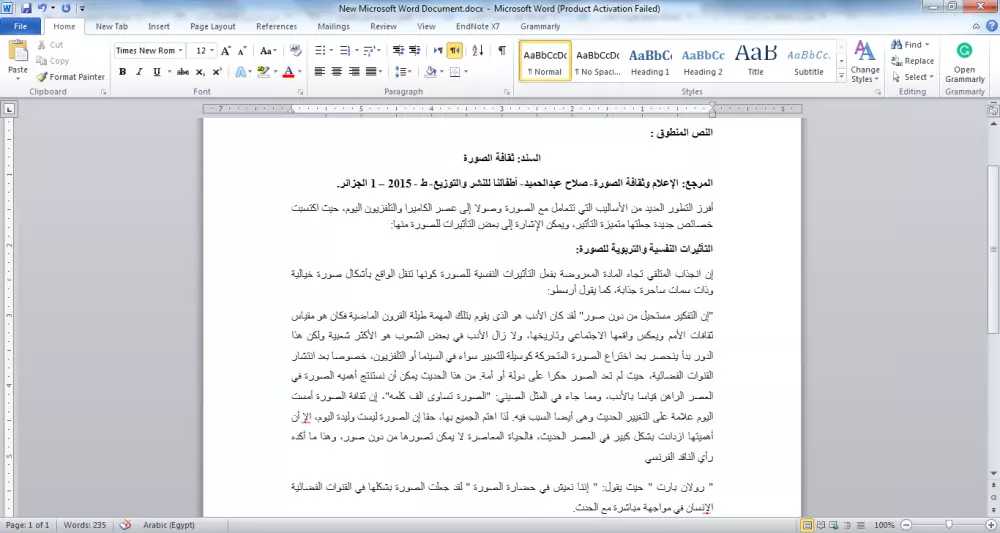
Task: Zoom in with plus button
Action: tap(990, 525)
